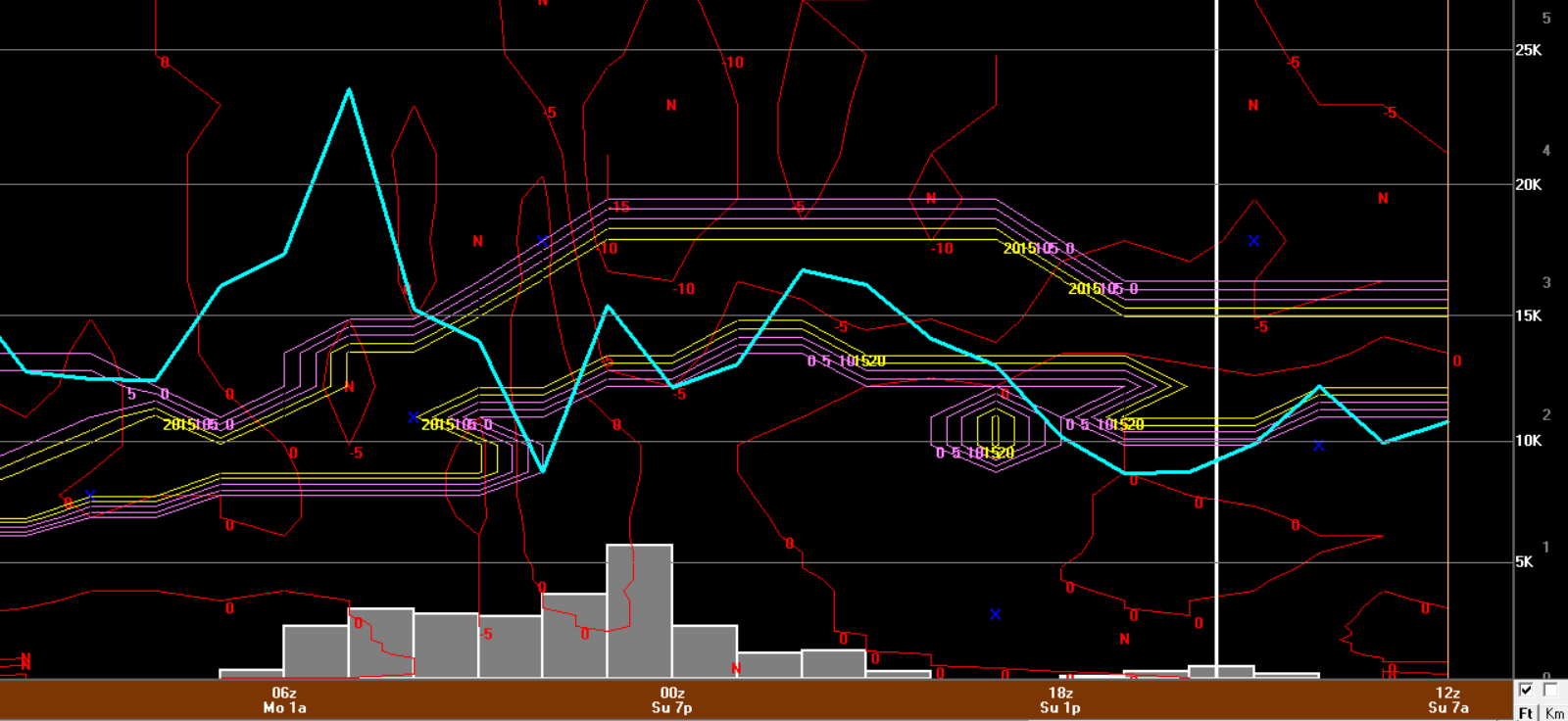Click center of the hexagonal concentric contour
Image resolution: width=1568 pixels, height=721 pixels.
[995, 429]
